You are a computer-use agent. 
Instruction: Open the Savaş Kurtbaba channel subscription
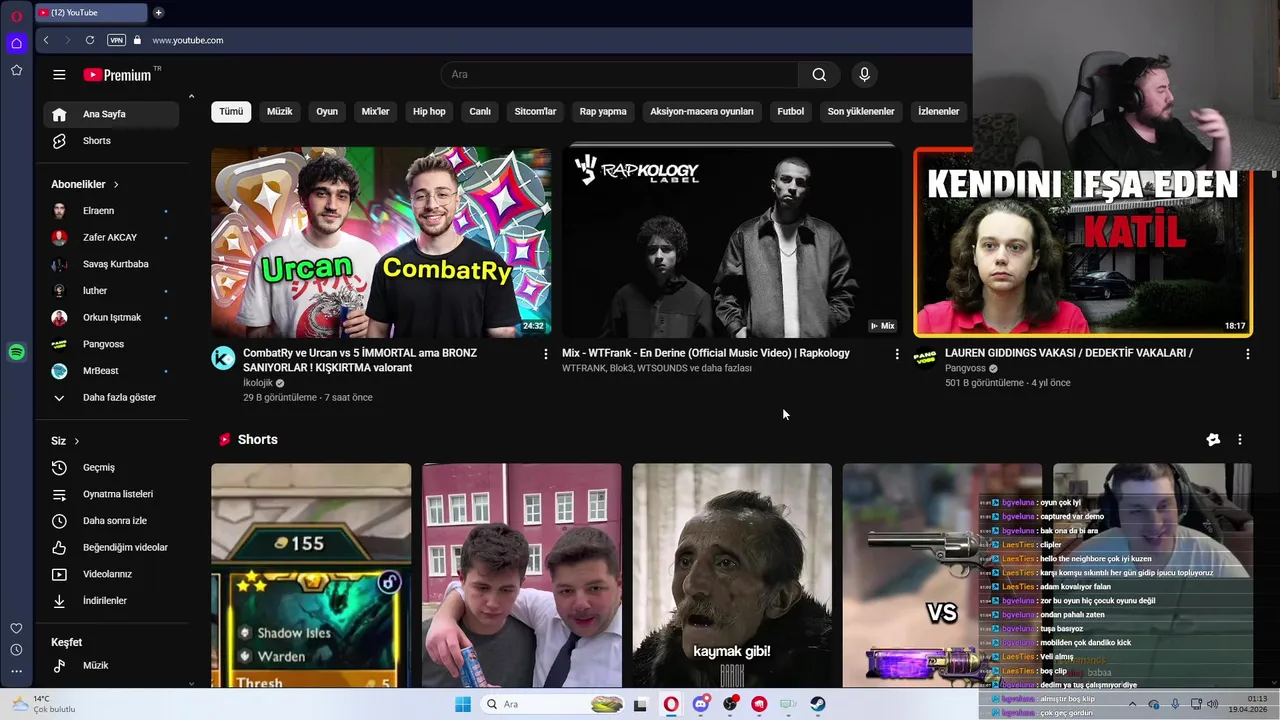click(x=111, y=264)
